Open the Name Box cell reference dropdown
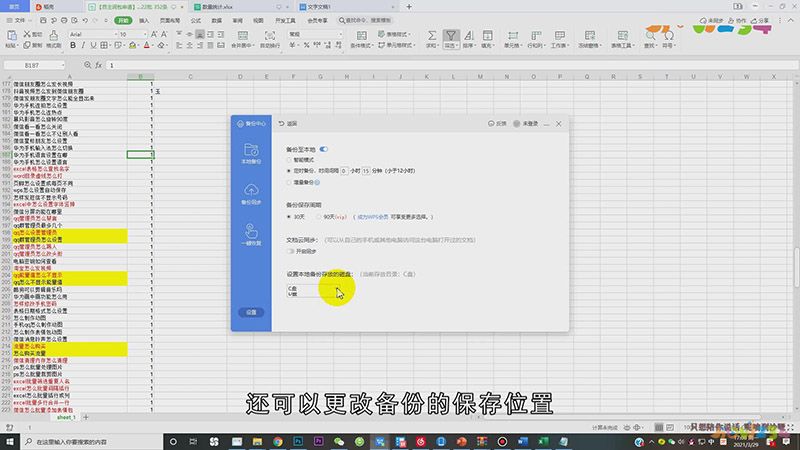Image resolution: width=800 pixels, height=450 pixels. point(63,65)
